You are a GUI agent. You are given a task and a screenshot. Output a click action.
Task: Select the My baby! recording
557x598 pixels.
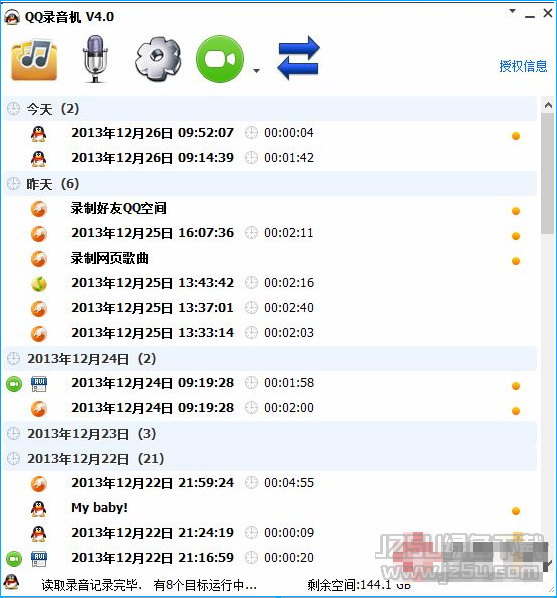(x=270, y=508)
